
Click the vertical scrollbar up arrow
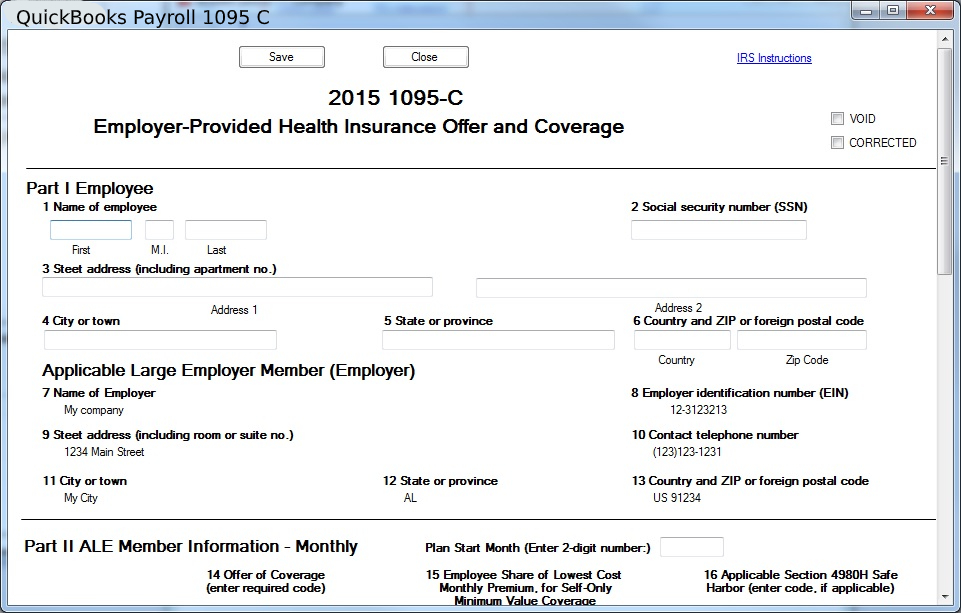point(944,39)
